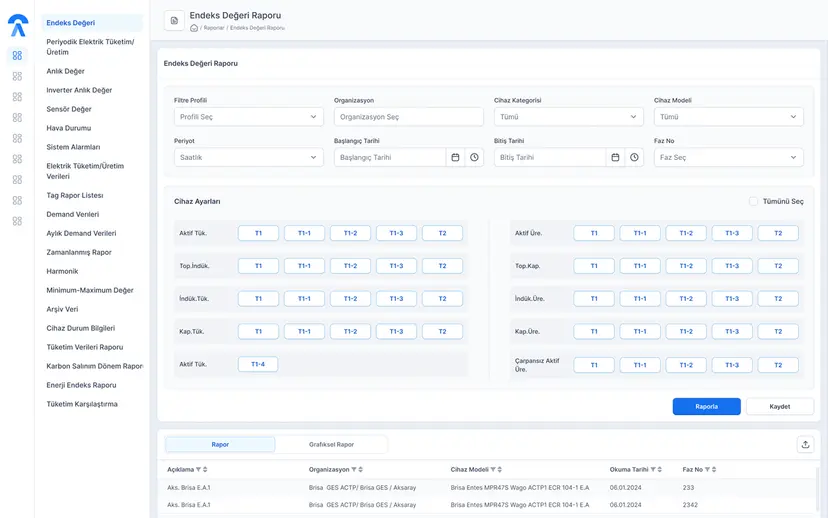Click the filter icon on the Okuma Tarihi column

tap(653, 469)
